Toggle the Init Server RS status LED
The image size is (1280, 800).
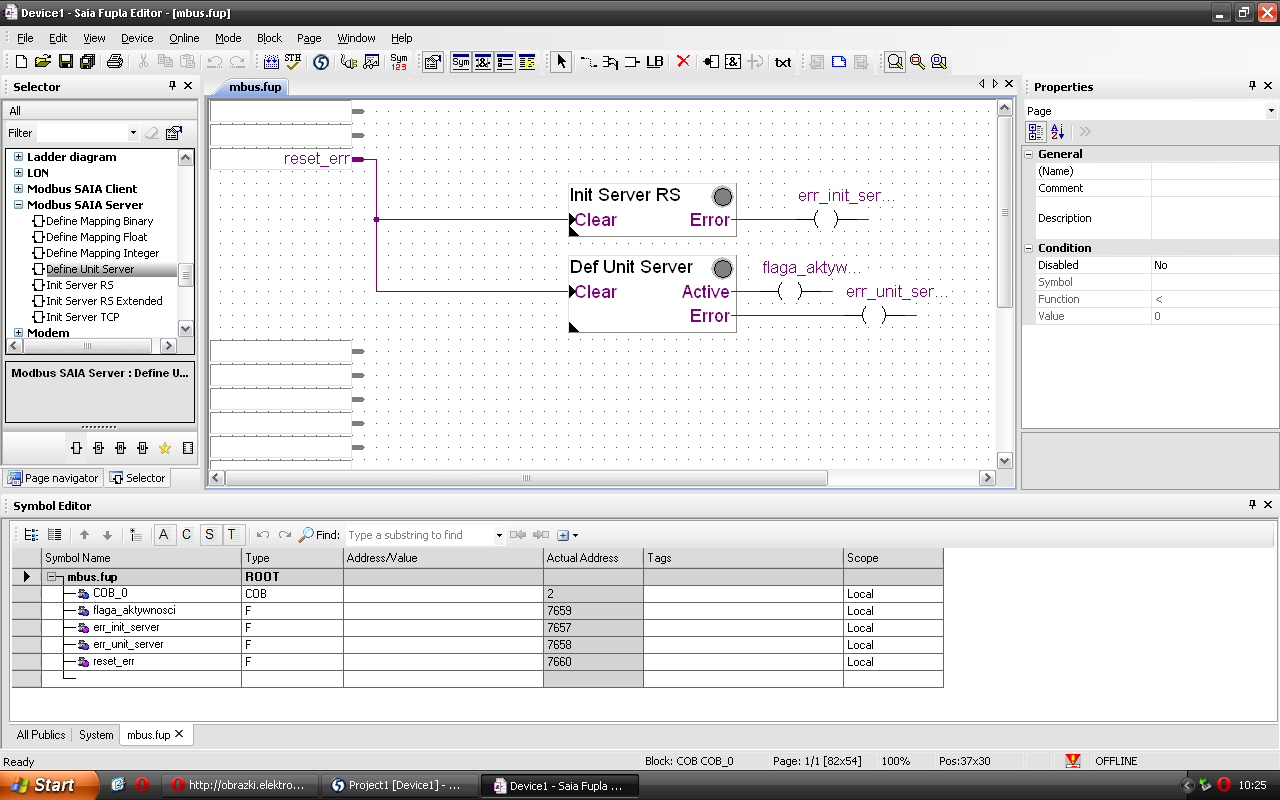click(722, 196)
